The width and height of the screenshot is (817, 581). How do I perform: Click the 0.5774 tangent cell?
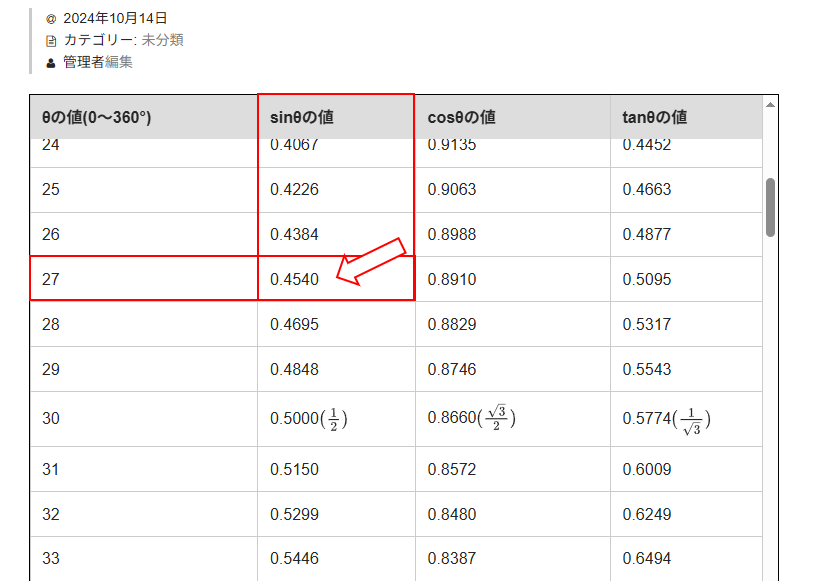(666, 419)
